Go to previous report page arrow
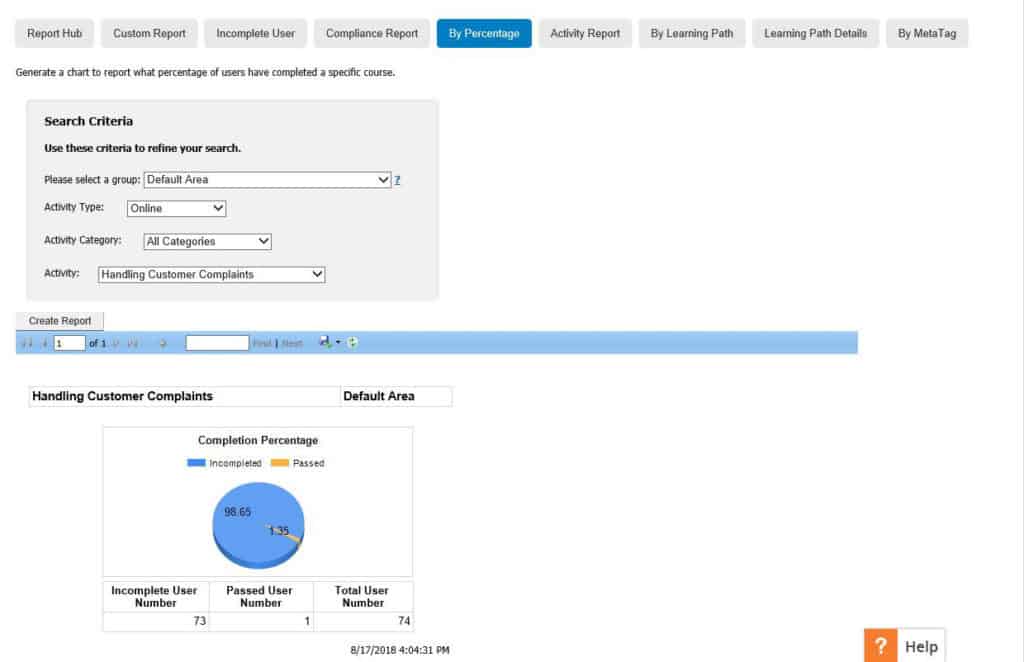Image resolution: width=1024 pixels, height=662 pixels. [x=44, y=343]
